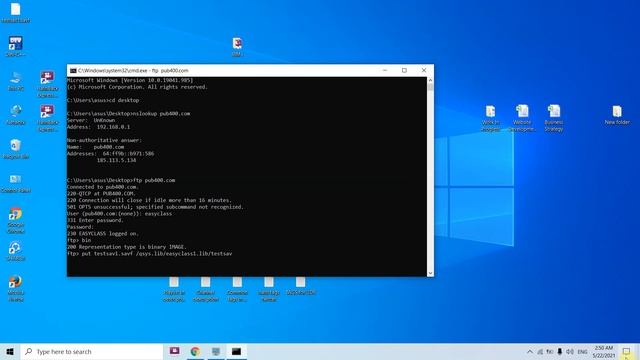640x360 pixels.
Task: Select the Mozilla Firefox desktop shortcut
Action: 16,288
